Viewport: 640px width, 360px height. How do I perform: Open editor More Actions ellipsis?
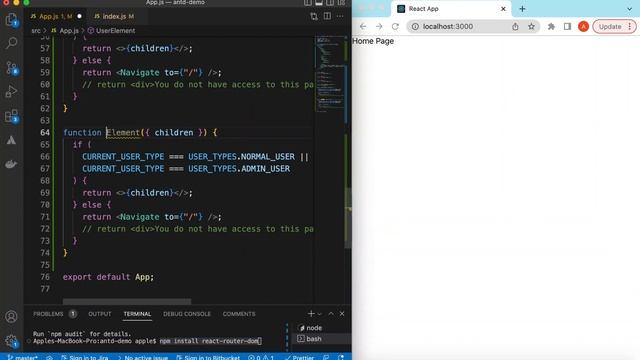[340, 16]
